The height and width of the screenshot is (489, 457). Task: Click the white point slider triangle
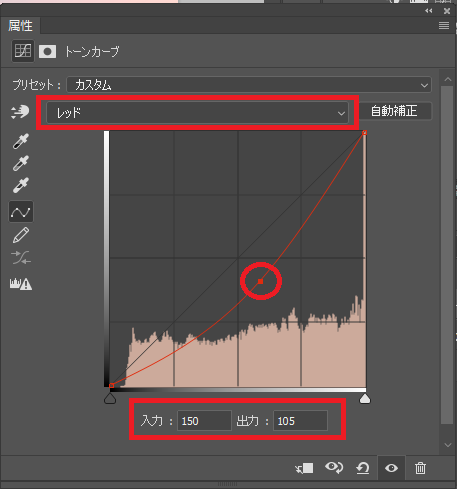tap(365, 399)
